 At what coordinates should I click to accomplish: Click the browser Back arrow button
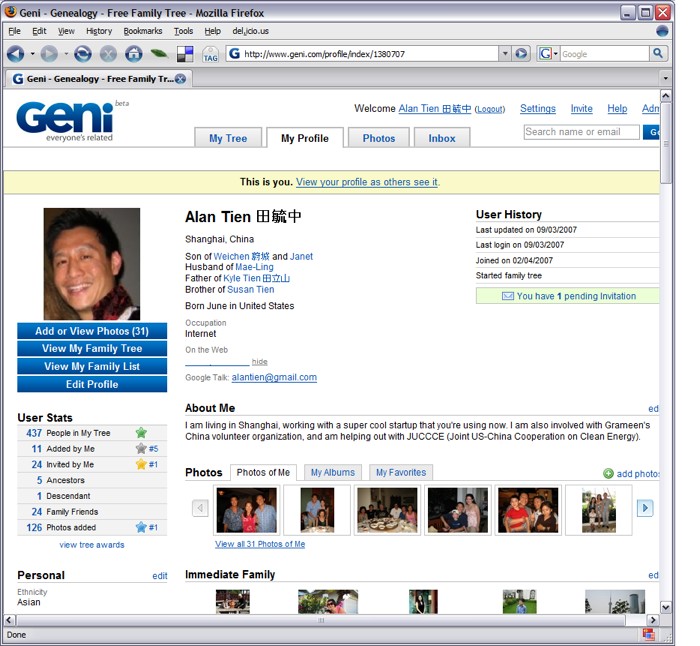(x=15, y=54)
